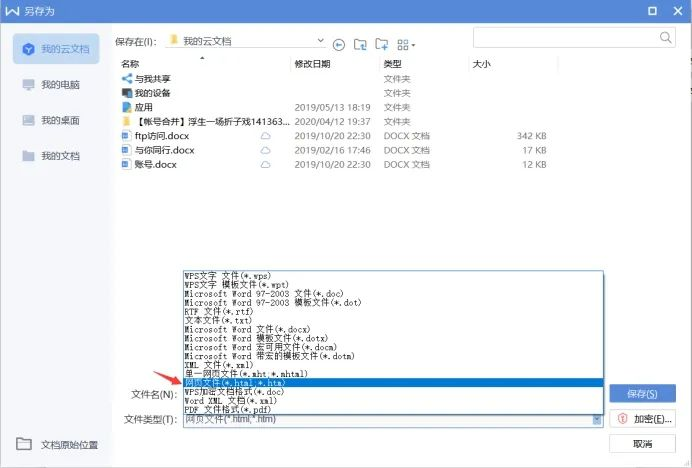Open the 保存在 location dropdown

click(245, 42)
